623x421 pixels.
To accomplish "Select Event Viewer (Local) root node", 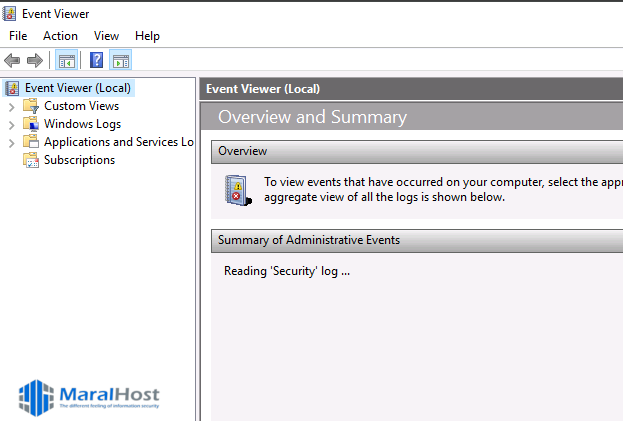I will 77,88.
